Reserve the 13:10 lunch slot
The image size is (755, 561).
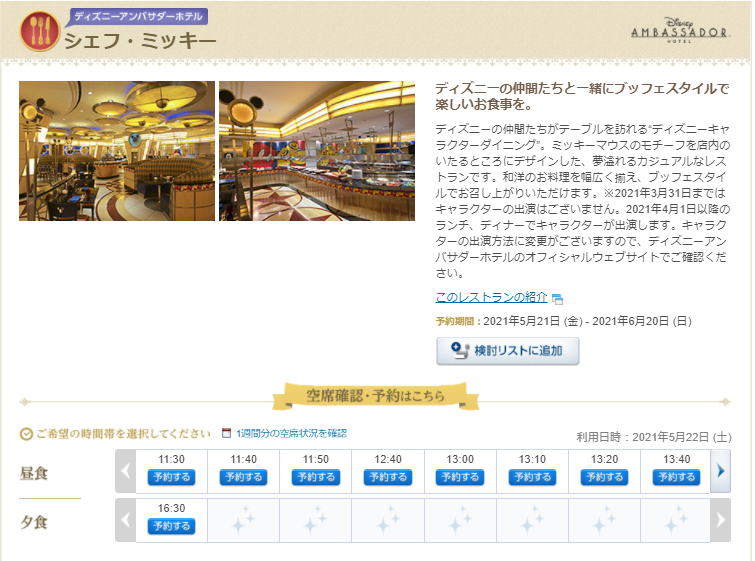coord(533,477)
